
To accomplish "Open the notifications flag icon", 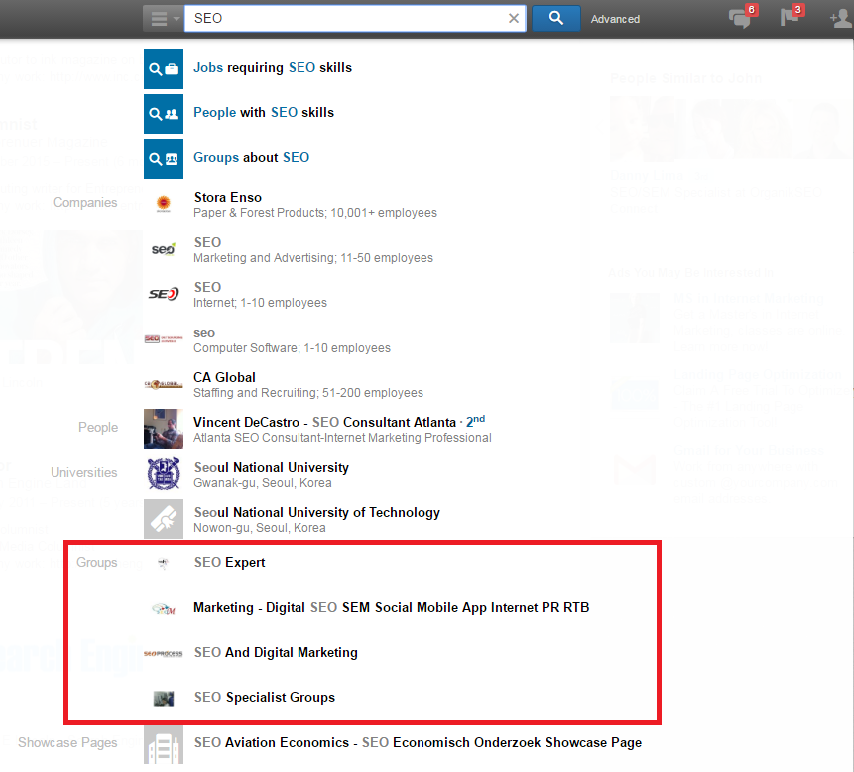I will click(x=790, y=18).
